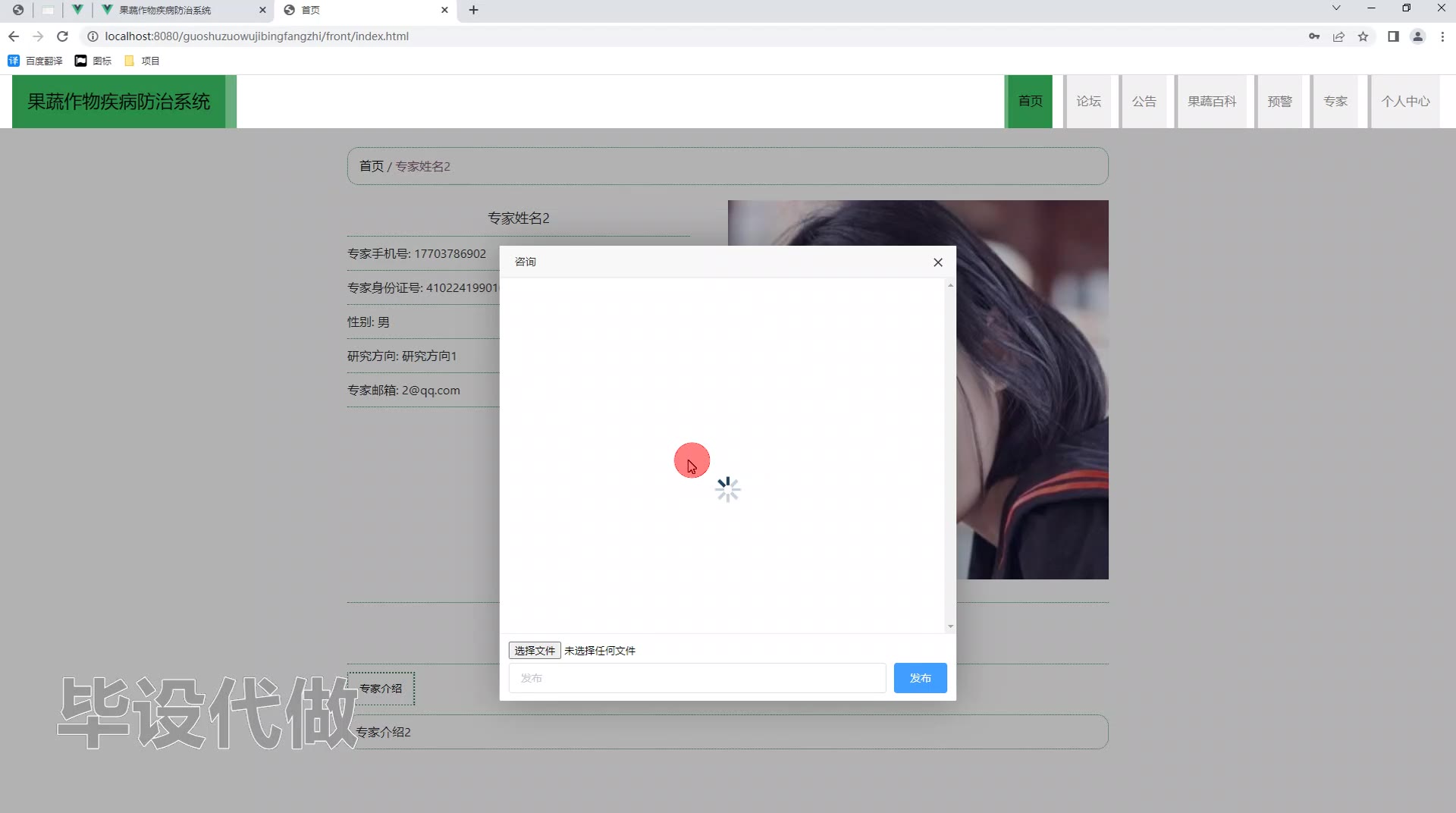Expand the tab search chevron
The image size is (1456, 813).
click(1336, 8)
